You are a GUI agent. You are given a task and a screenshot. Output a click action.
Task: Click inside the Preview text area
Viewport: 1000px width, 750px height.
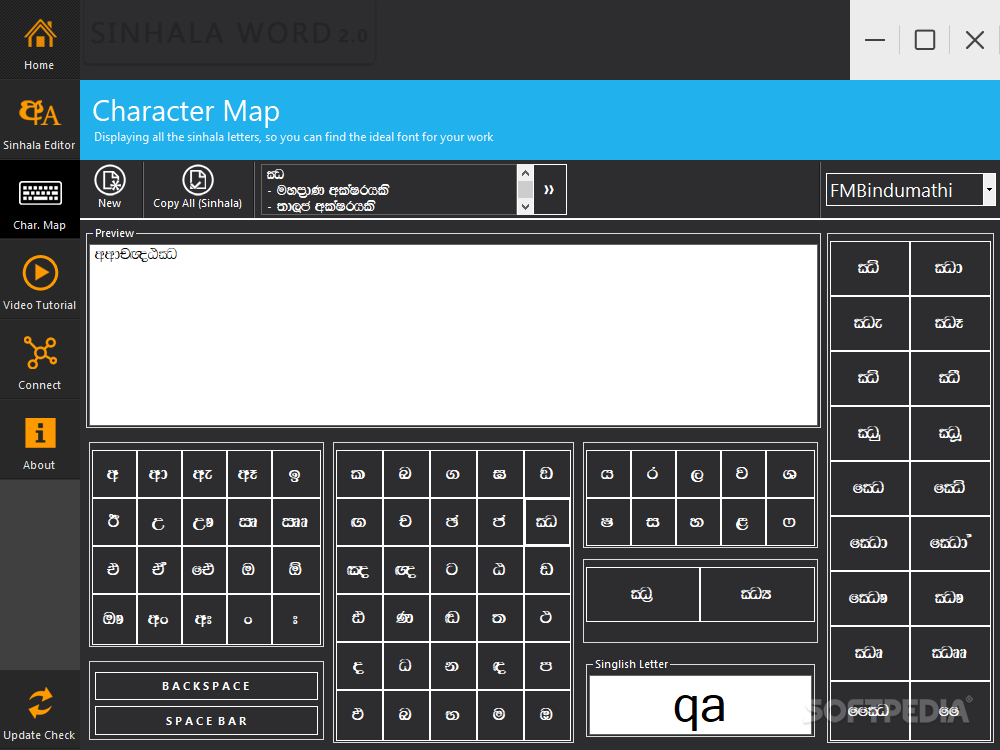click(453, 335)
